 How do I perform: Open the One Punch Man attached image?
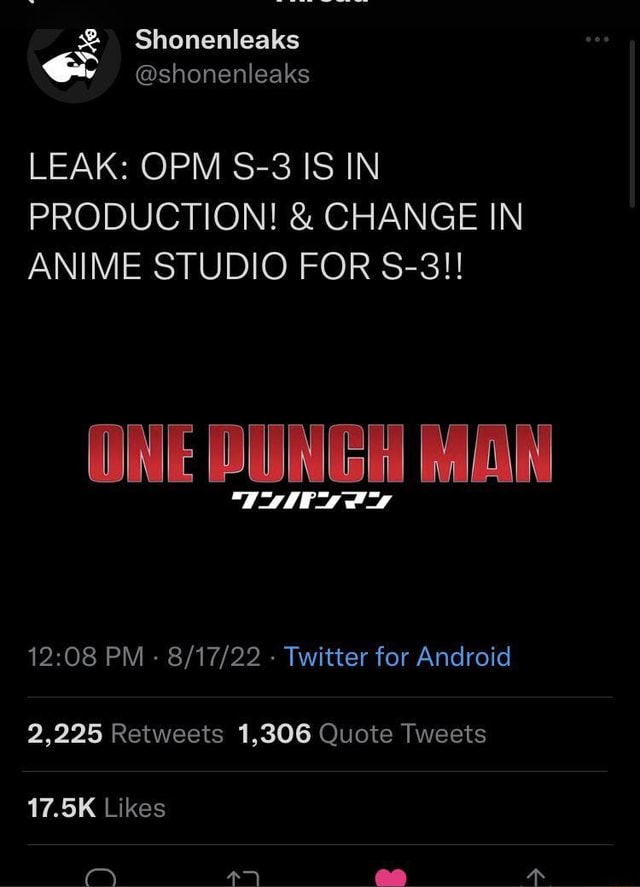click(320, 465)
